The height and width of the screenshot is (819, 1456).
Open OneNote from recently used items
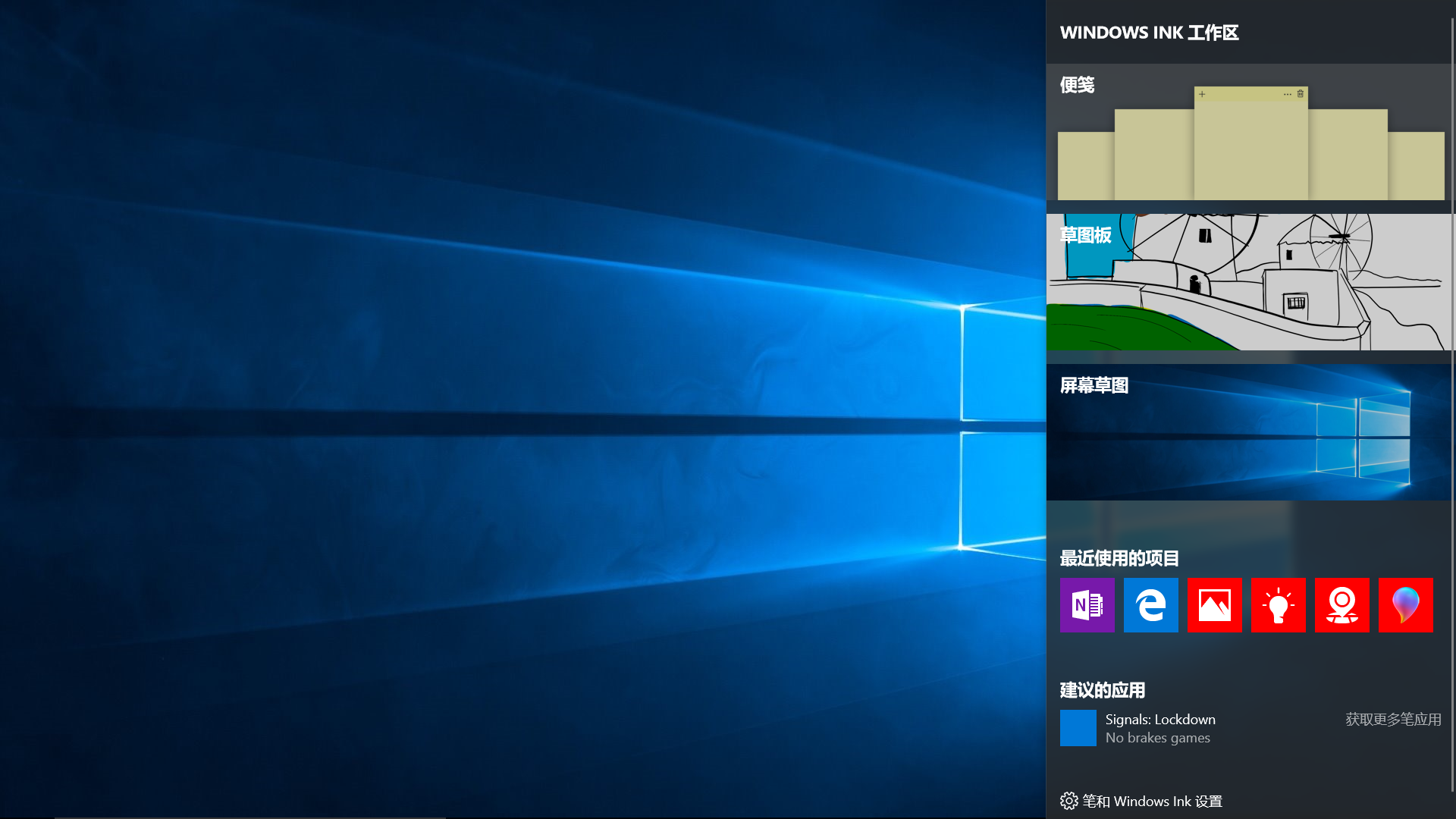pos(1087,605)
